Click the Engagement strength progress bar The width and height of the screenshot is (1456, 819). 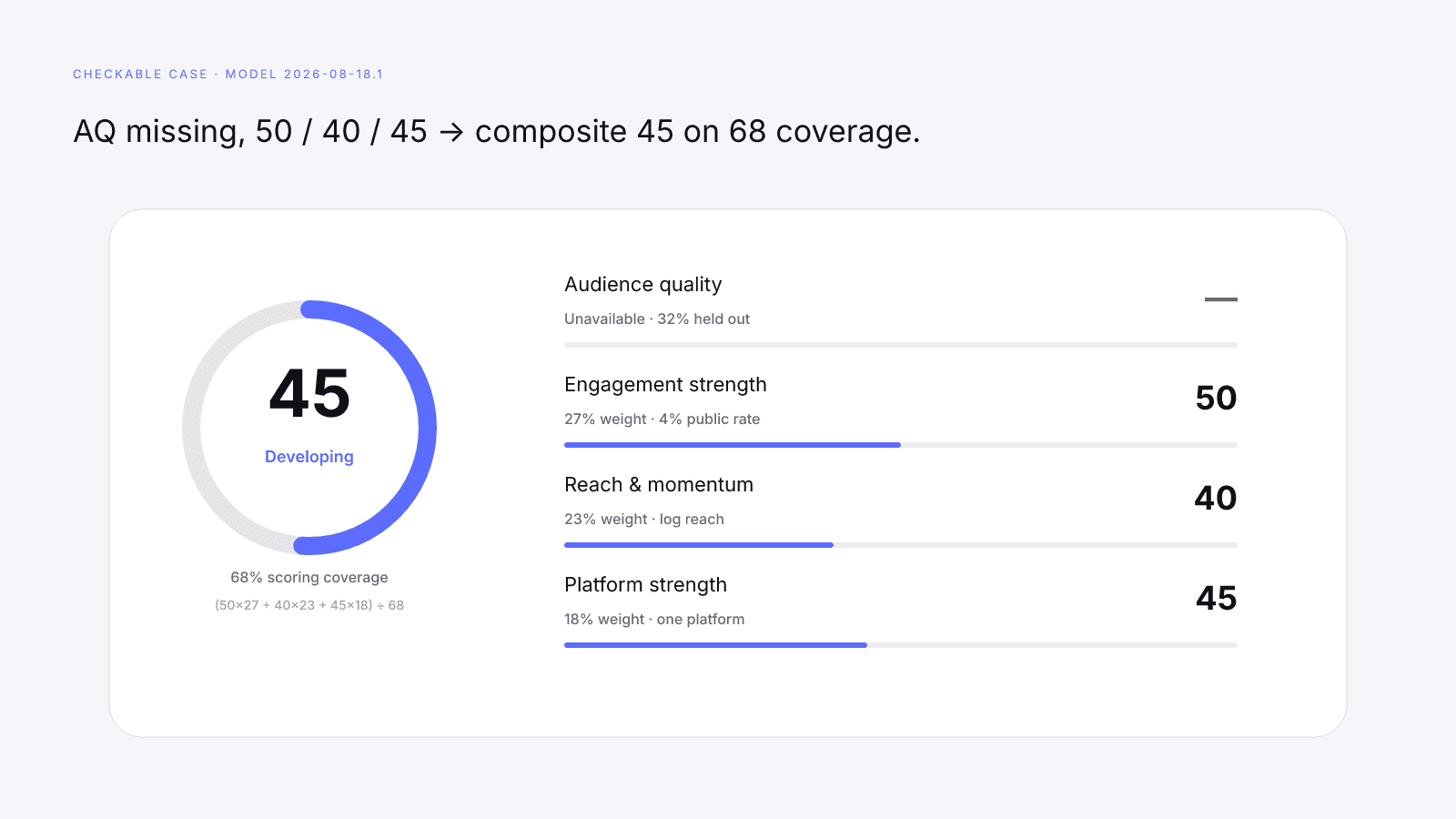point(901,445)
